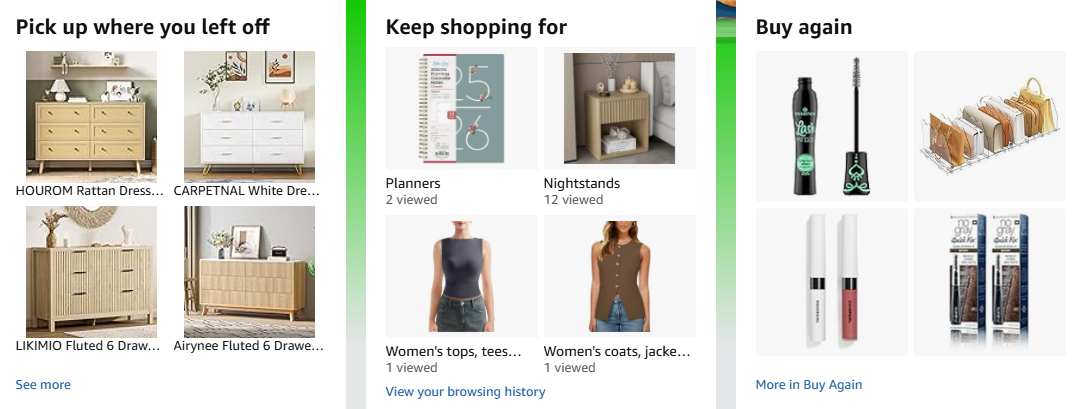This screenshot has height=409, width=1076.
Task: Buy again the No Gray Quick Fix
Action: [990, 282]
